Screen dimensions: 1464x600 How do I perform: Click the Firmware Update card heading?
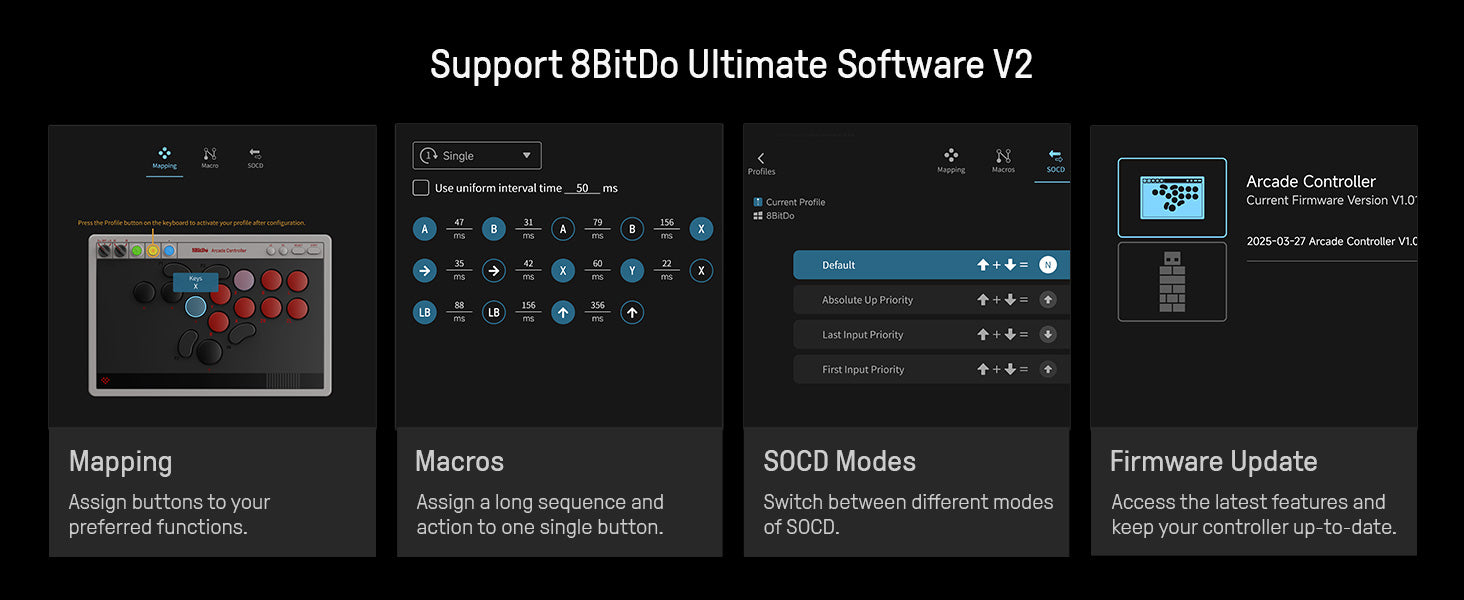point(1214,462)
